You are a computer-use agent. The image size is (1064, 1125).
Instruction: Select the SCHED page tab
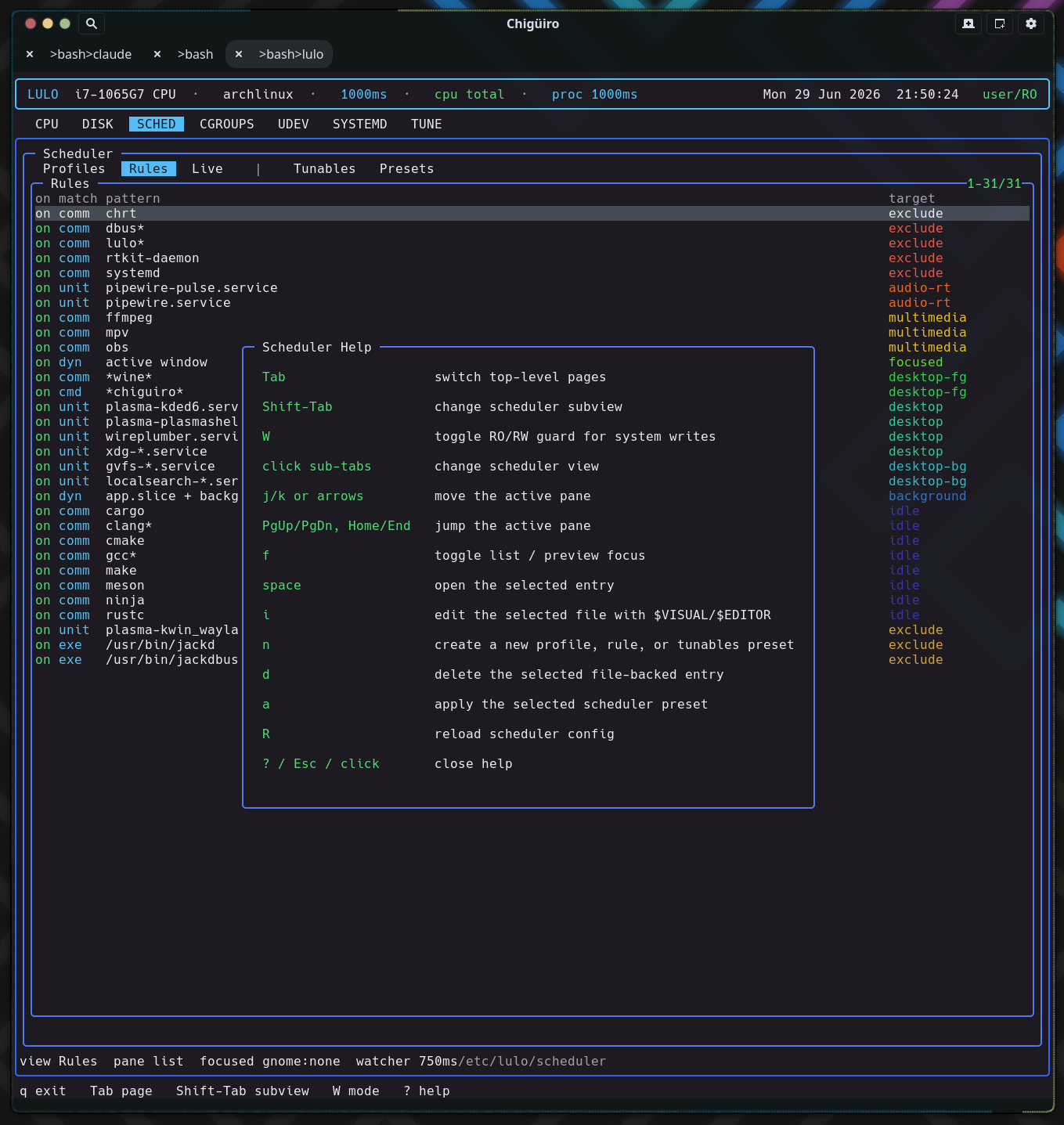tap(157, 124)
